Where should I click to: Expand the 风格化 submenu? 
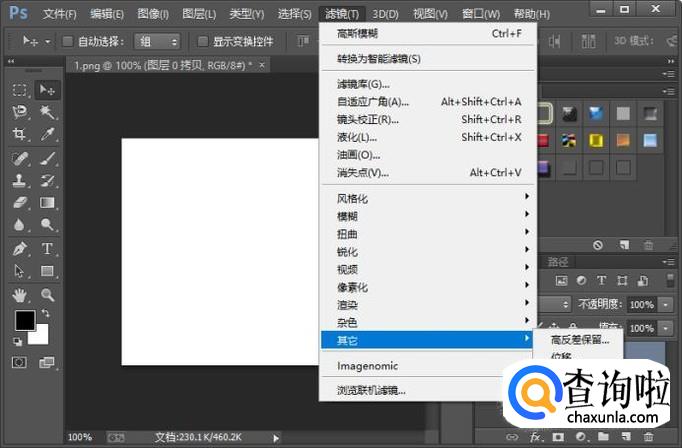(428, 198)
